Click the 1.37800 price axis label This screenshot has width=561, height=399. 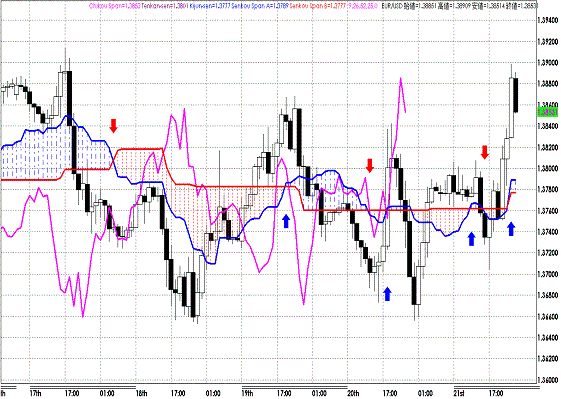548,189
